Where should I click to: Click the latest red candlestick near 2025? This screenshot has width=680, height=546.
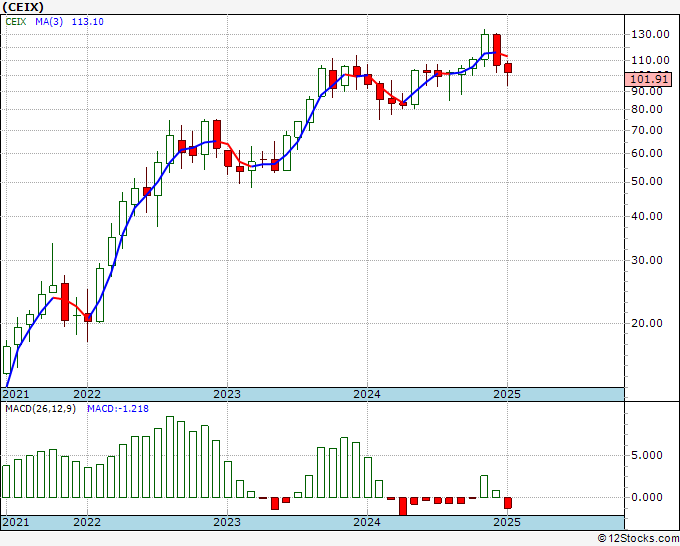pos(508,68)
